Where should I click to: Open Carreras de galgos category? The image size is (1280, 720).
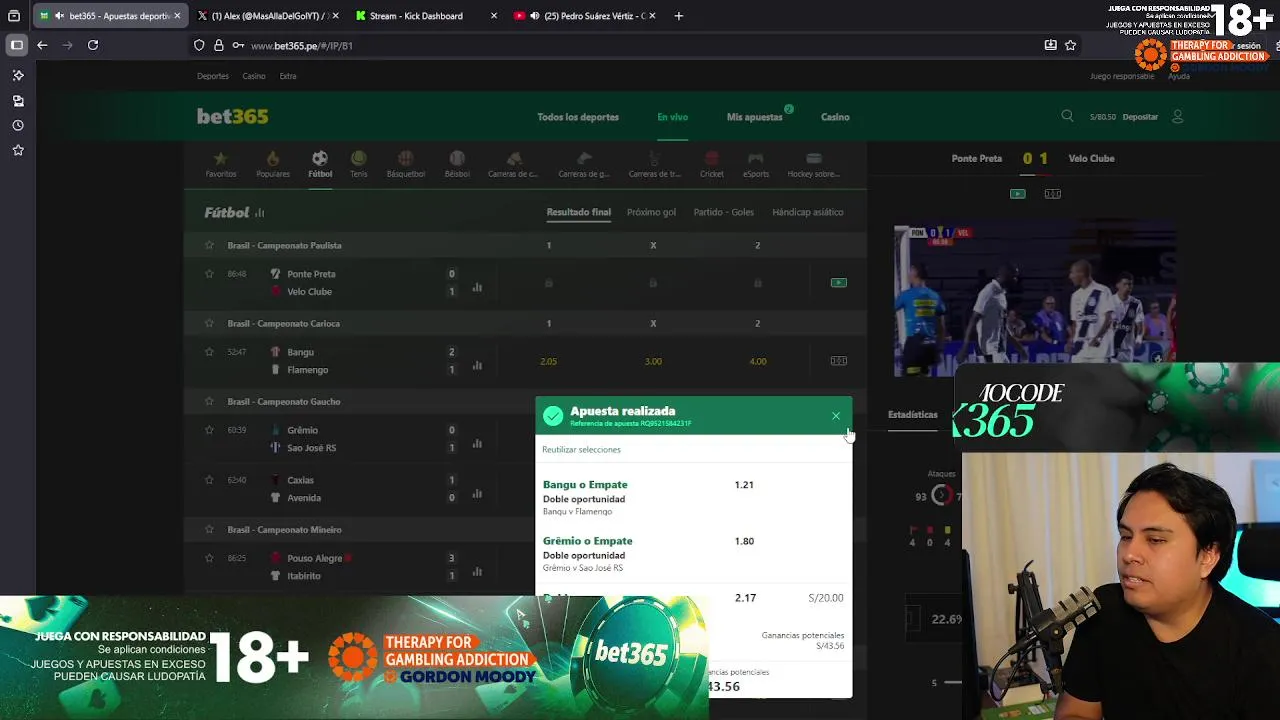tap(584, 164)
